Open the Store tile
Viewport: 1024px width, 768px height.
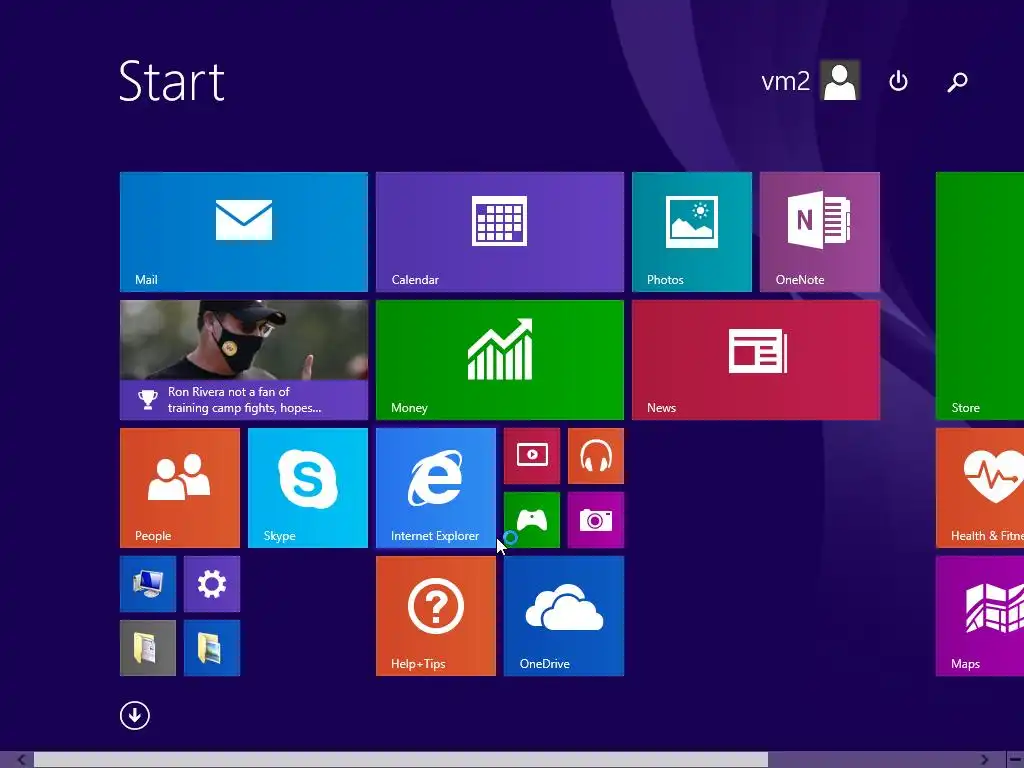pos(980,296)
